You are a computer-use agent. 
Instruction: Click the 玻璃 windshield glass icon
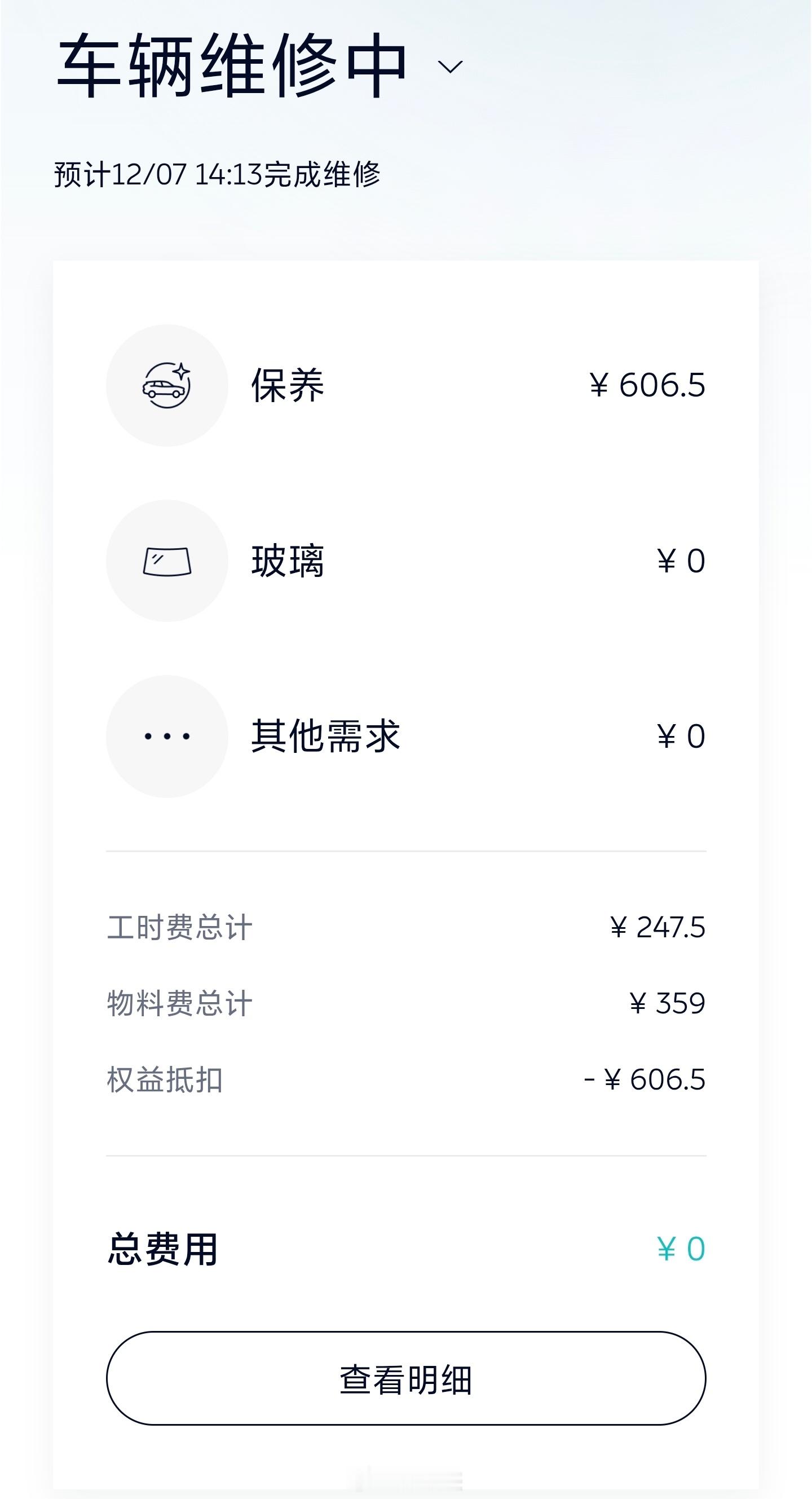click(x=167, y=561)
